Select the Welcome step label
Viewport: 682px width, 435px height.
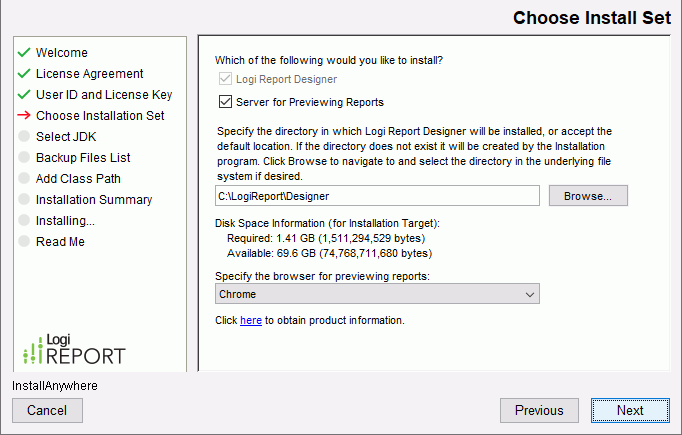pos(62,53)
